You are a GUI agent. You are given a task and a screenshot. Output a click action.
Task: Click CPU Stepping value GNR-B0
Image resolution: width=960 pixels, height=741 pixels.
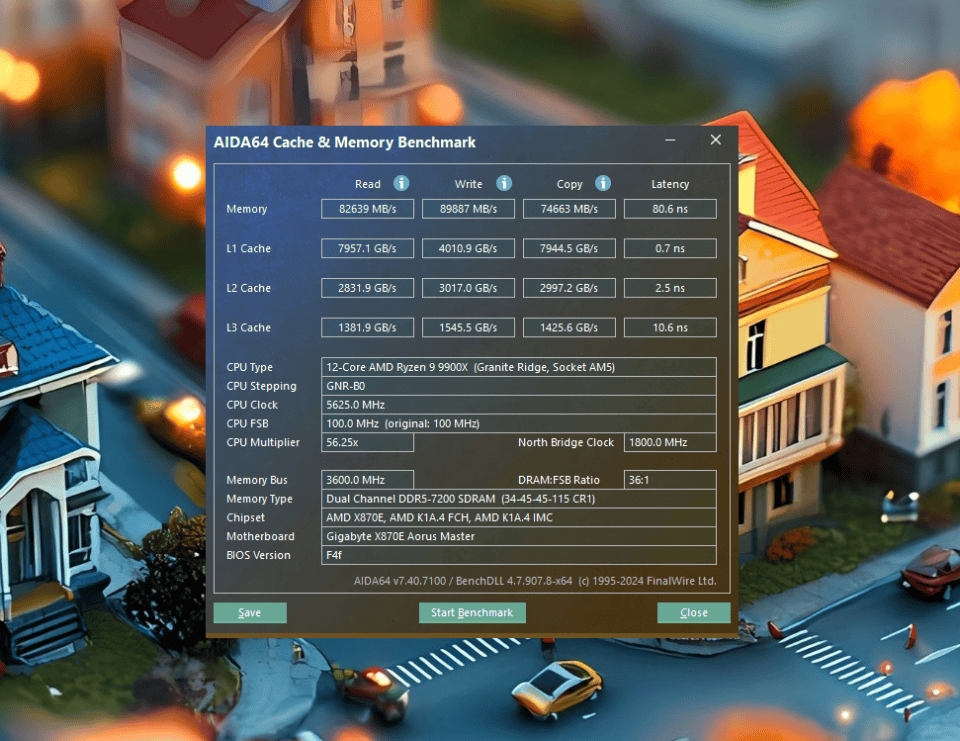519,386
